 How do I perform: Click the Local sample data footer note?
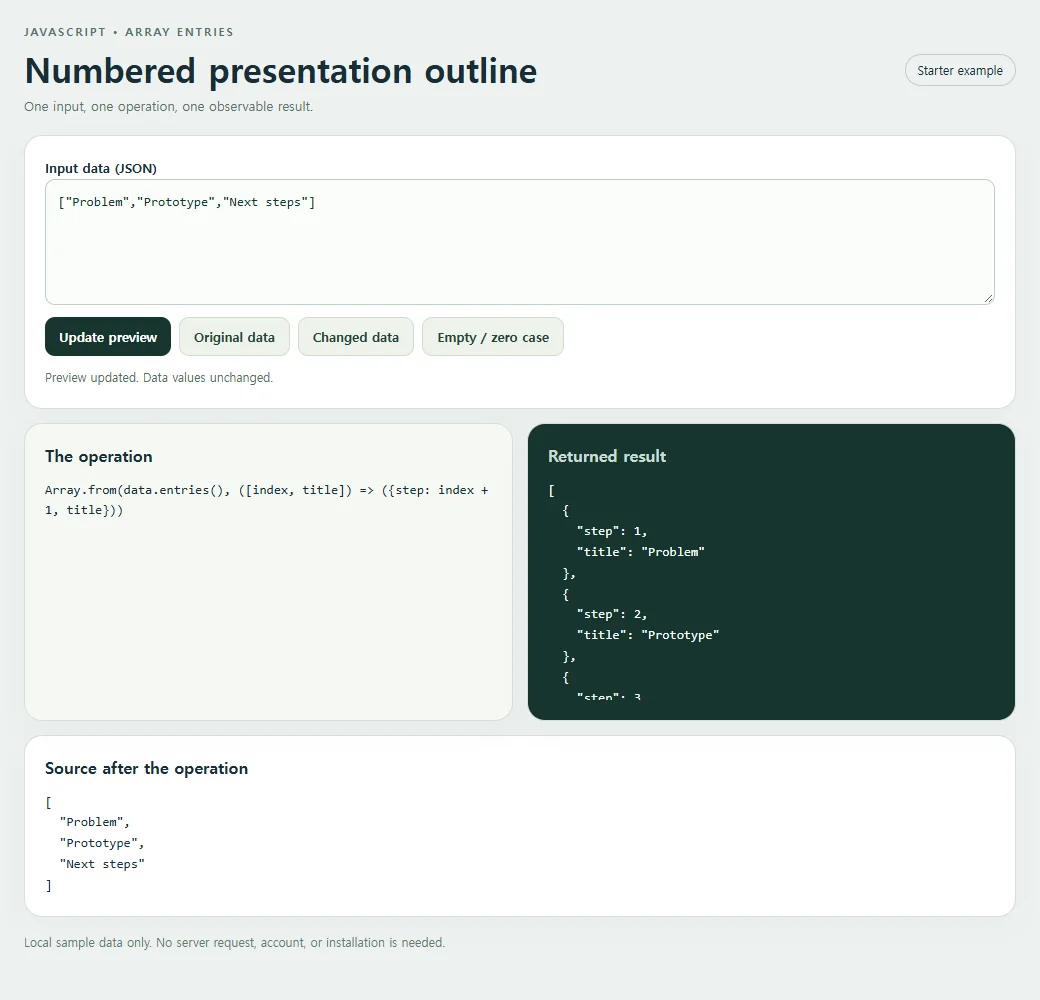click(x=235, y=942)
